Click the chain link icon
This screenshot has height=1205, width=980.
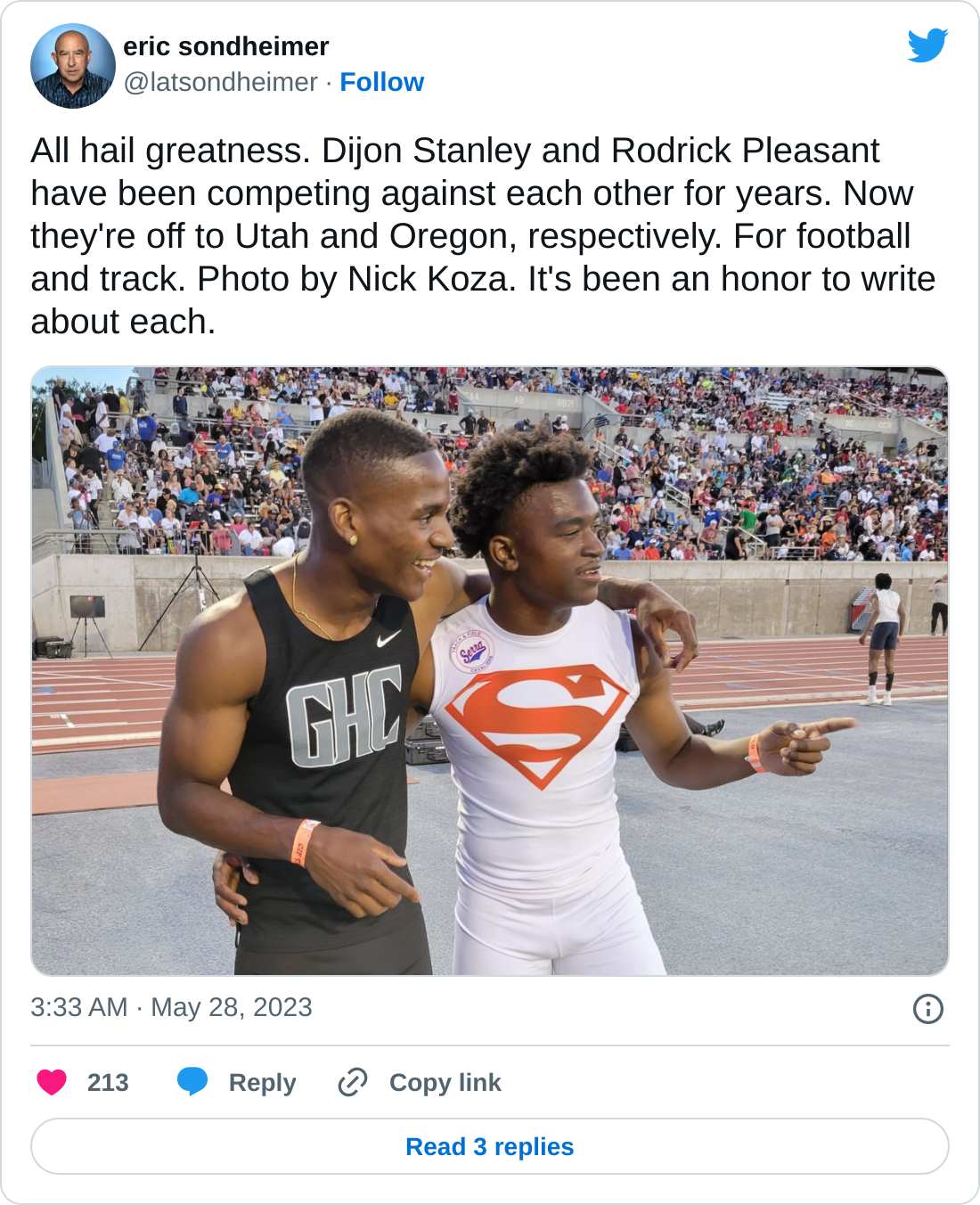click(x=353, y=1082)
